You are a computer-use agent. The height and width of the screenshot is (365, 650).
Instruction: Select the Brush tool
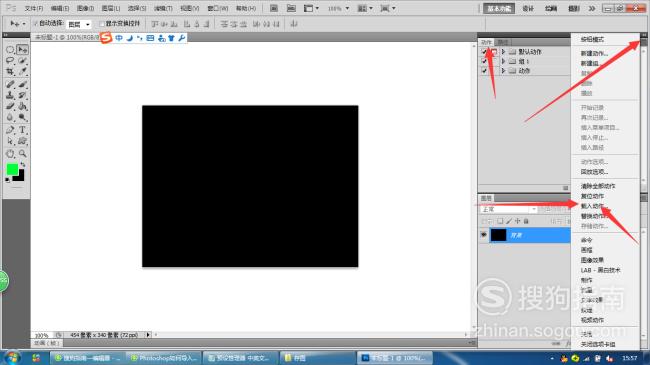(x=23, y=85)
